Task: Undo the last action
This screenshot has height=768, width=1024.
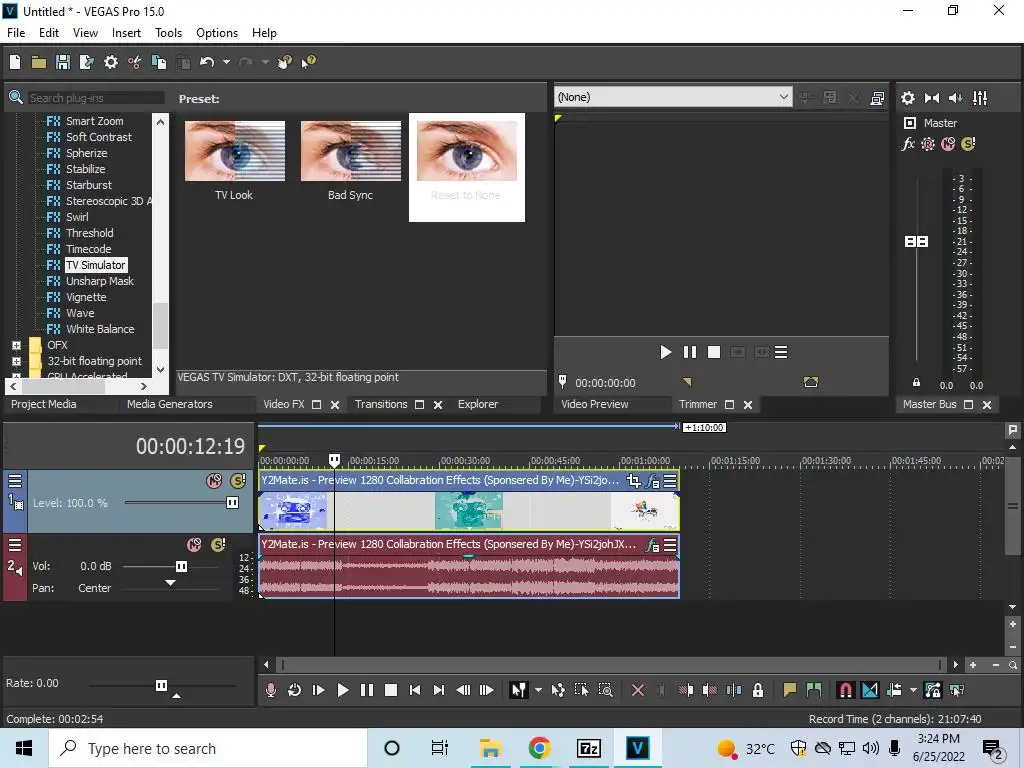Action: click(207, 62)
